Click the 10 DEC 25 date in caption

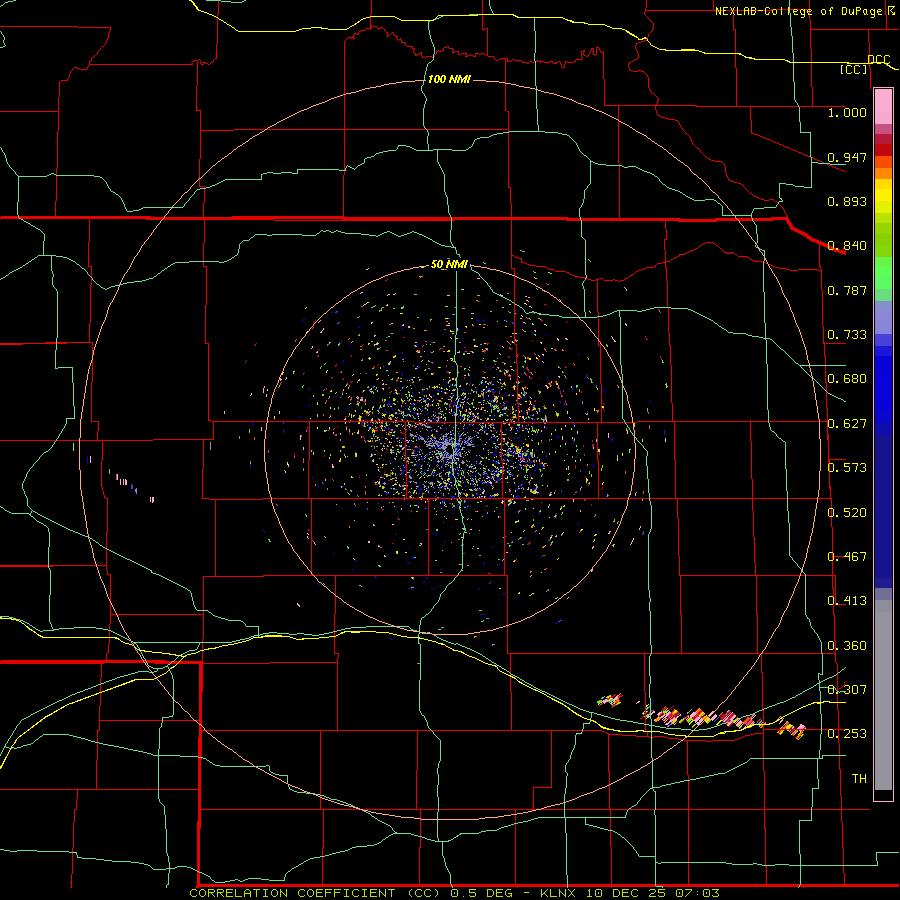point(627,893)
